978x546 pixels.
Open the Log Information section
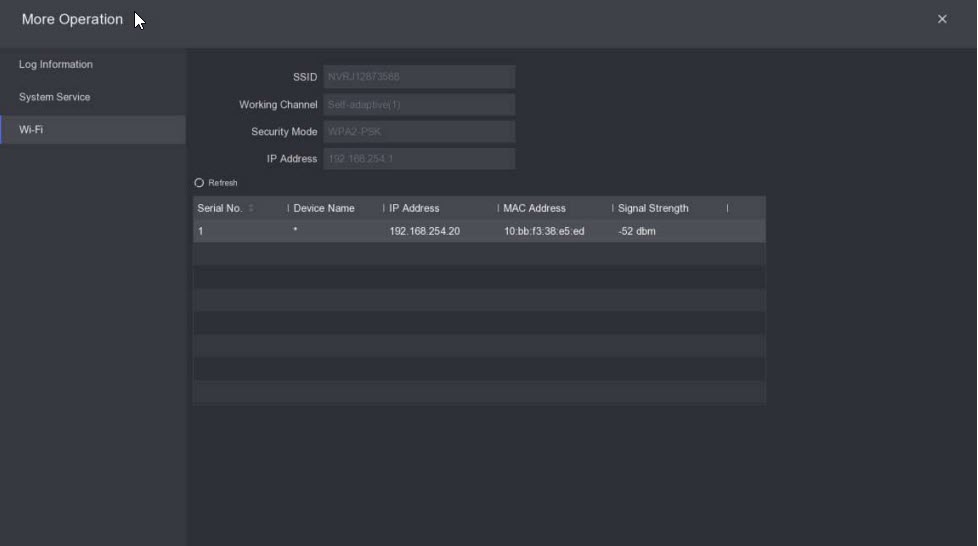[x=56, y=65]
